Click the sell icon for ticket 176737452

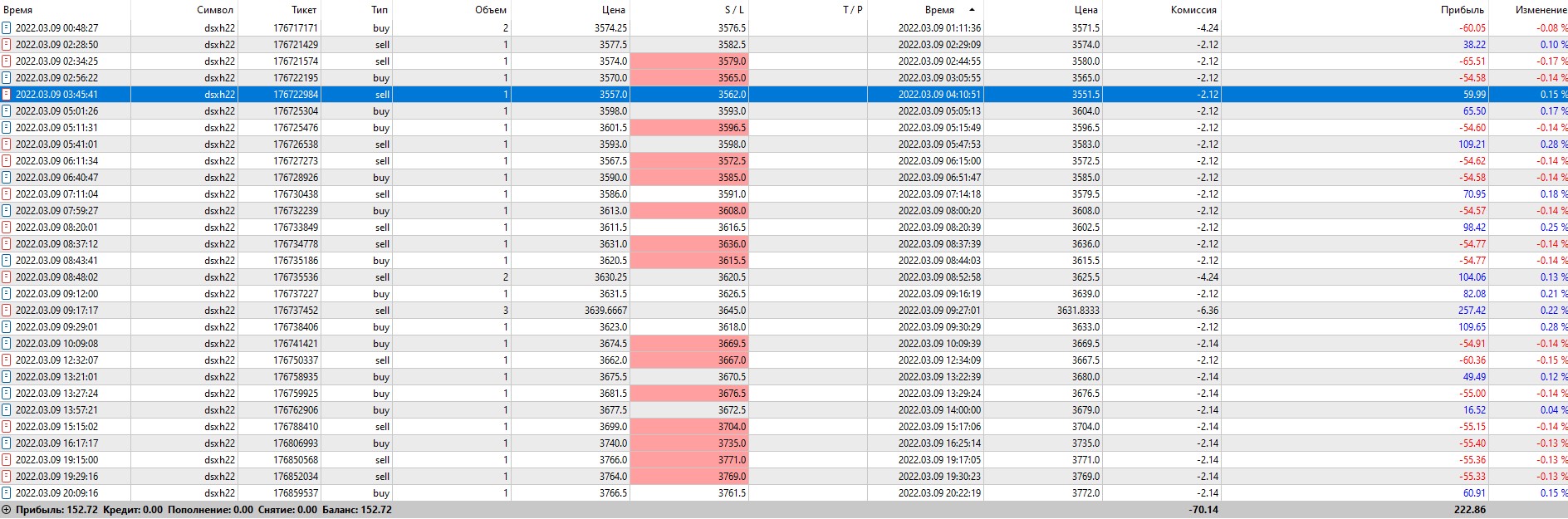(x=7, y=311)
